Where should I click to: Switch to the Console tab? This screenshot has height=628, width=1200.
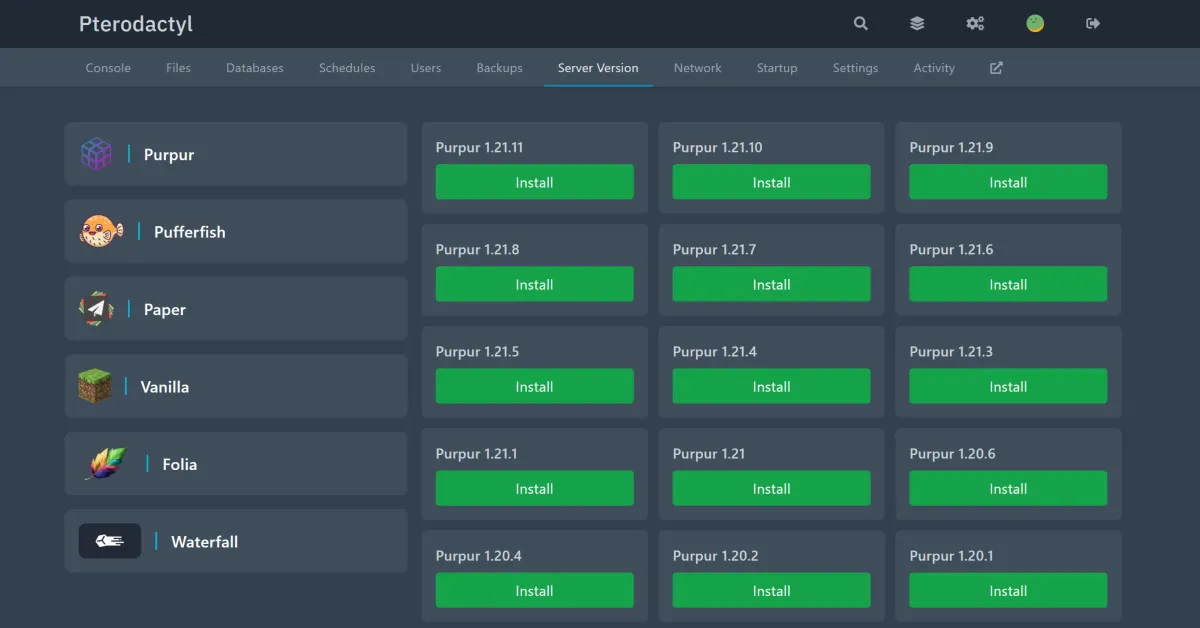pos(108,68)
